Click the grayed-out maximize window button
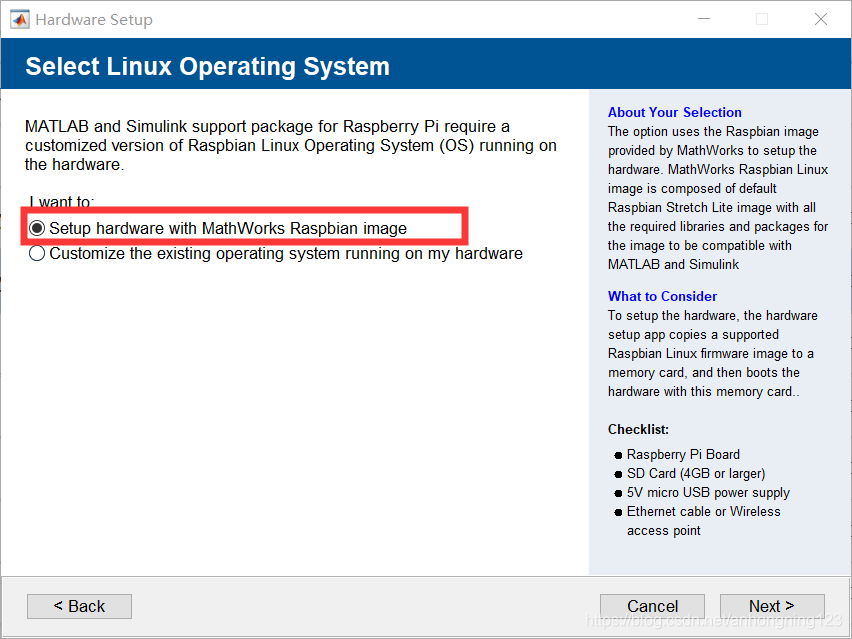 click(762, 19)
